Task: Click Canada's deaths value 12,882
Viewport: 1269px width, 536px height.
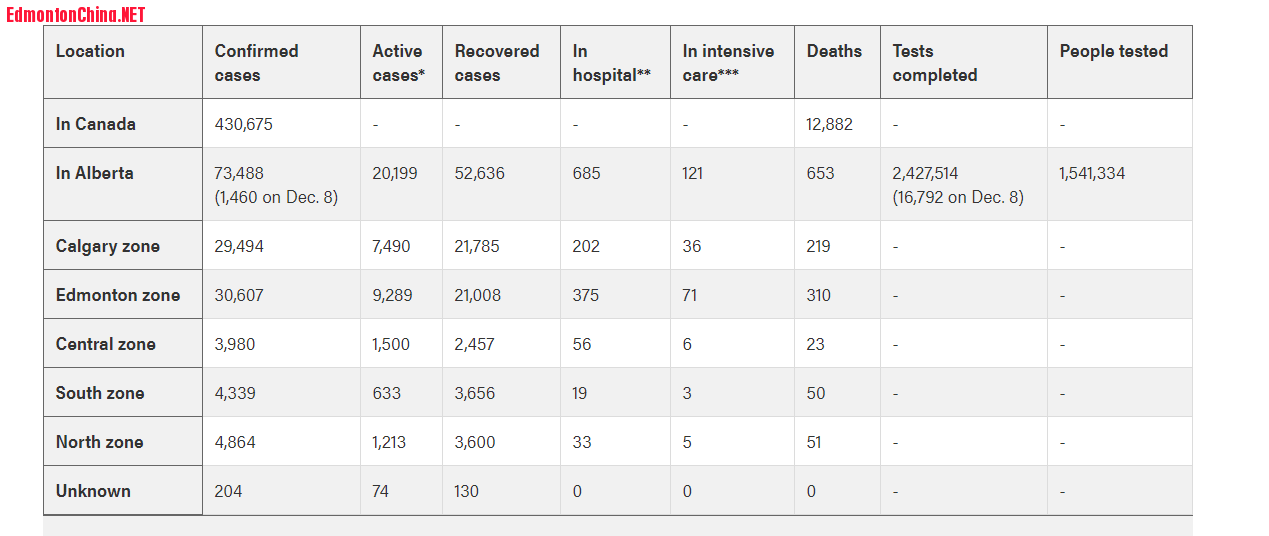Action: pyautogui.click(x=830, y=124)
